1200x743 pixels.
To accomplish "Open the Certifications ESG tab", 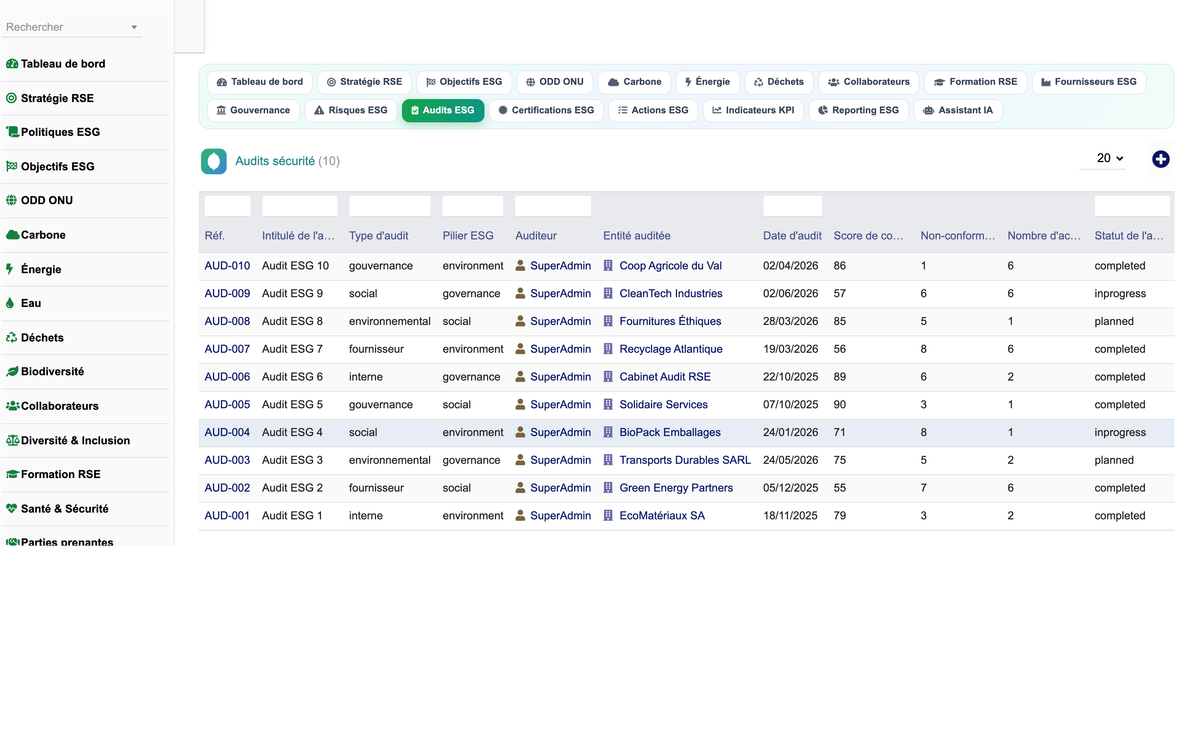I will pyautogui.click(x=546, y=110).
